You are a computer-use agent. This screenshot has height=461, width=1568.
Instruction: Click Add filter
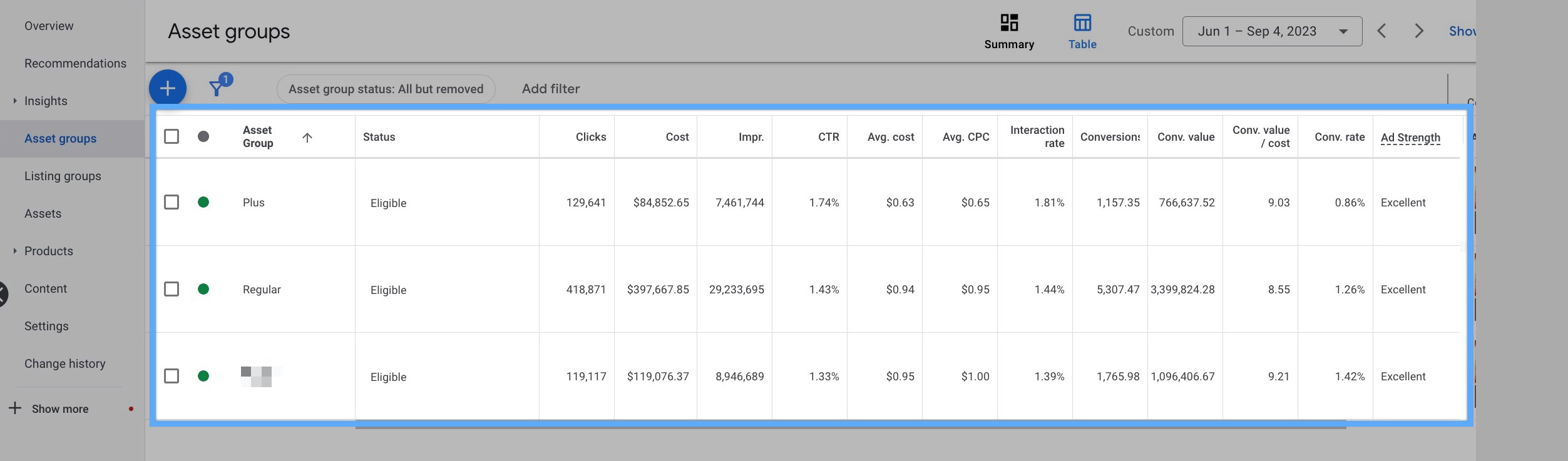(x=551, y=89)
